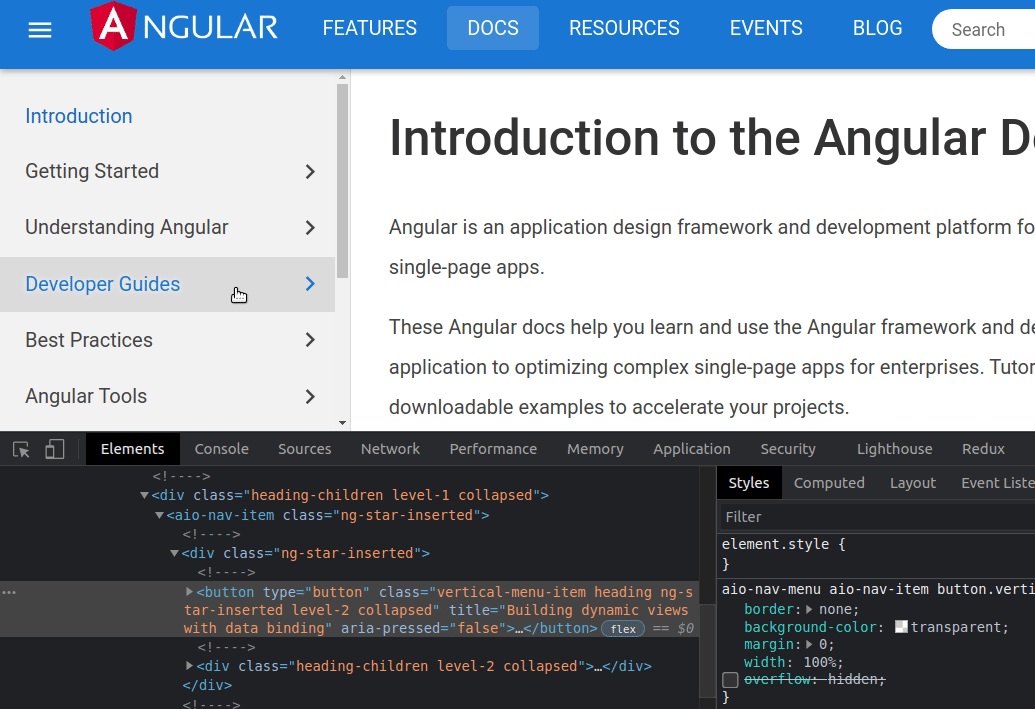Click the flex badge on the button element
The height and width of the screenshot is (709, 1035).
(622, 628)
